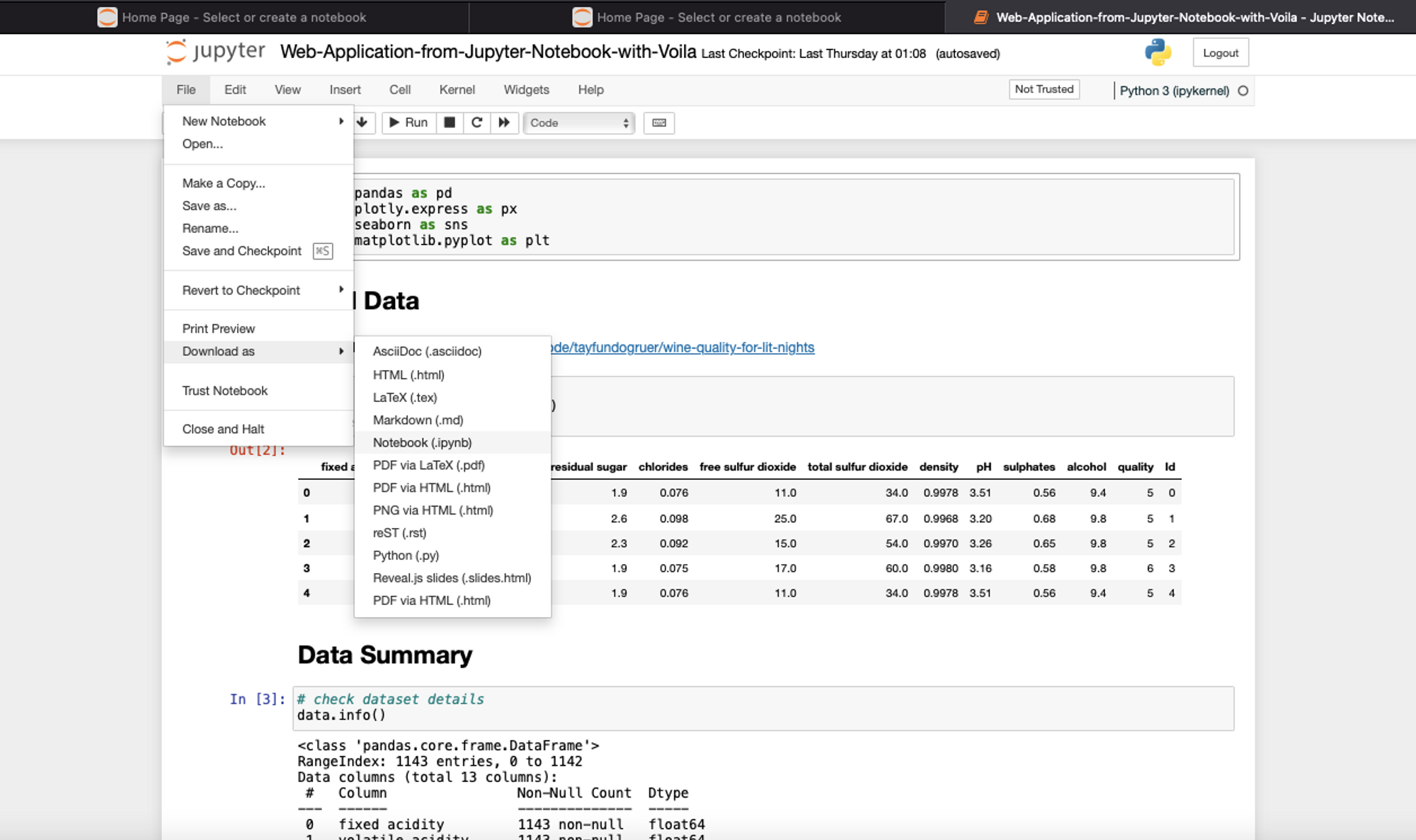Open the command palette keyboard icon
Screen dimensions: 1416x840
point(658,122)
